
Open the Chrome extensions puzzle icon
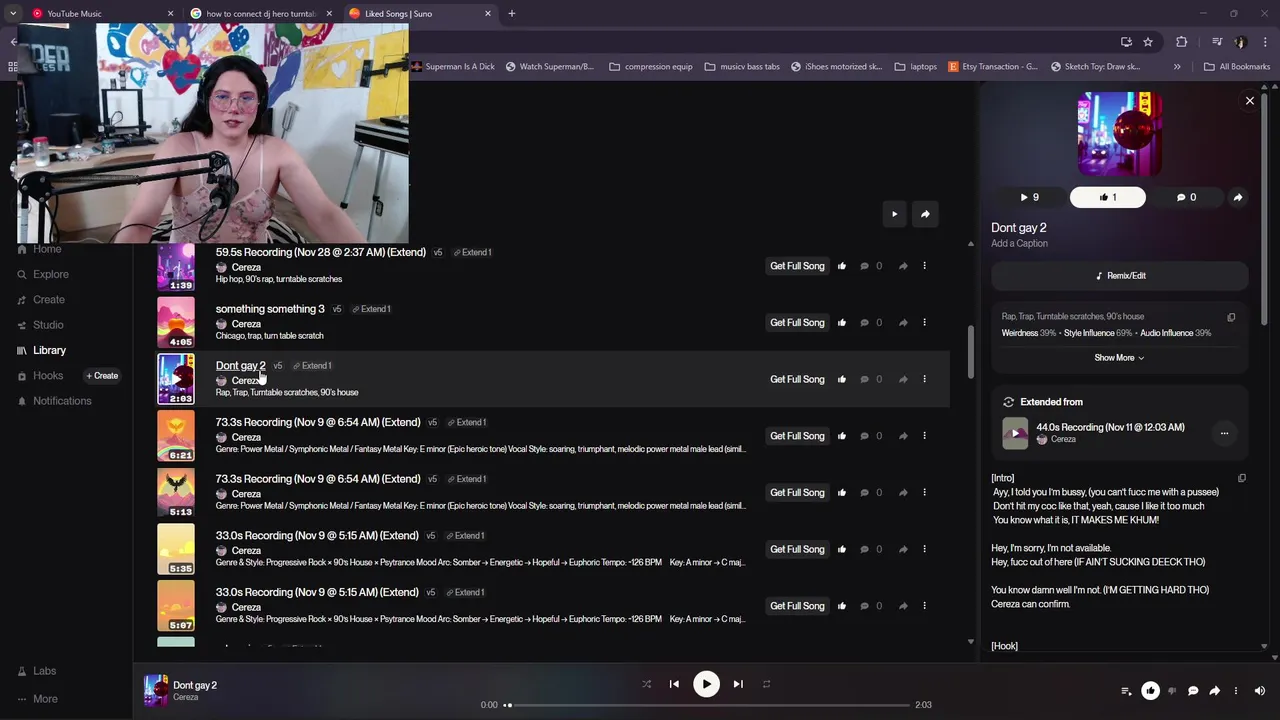coord(1182,42)
